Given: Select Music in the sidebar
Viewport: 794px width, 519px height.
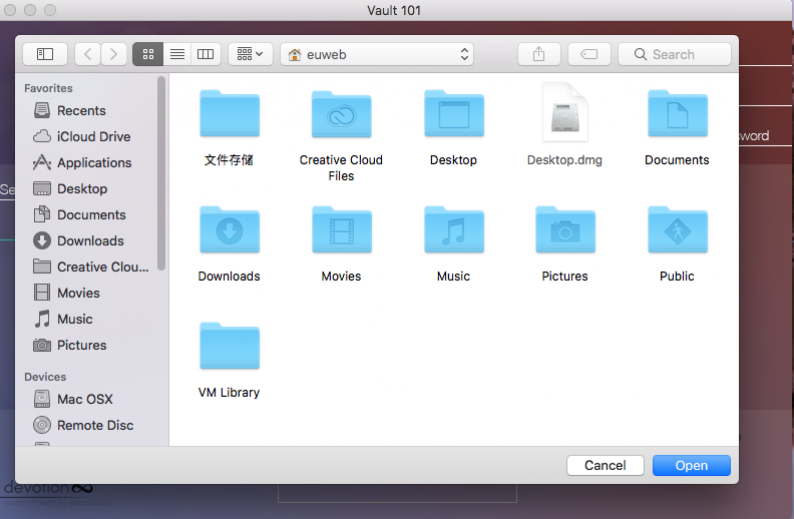Looking at the screenshot, I should tap(90, 319).
